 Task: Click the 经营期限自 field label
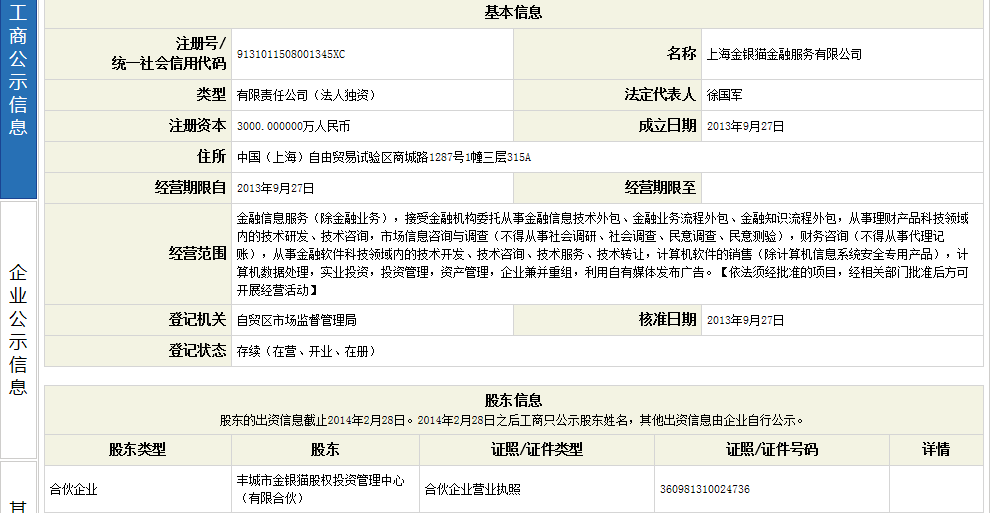[190, 188]
